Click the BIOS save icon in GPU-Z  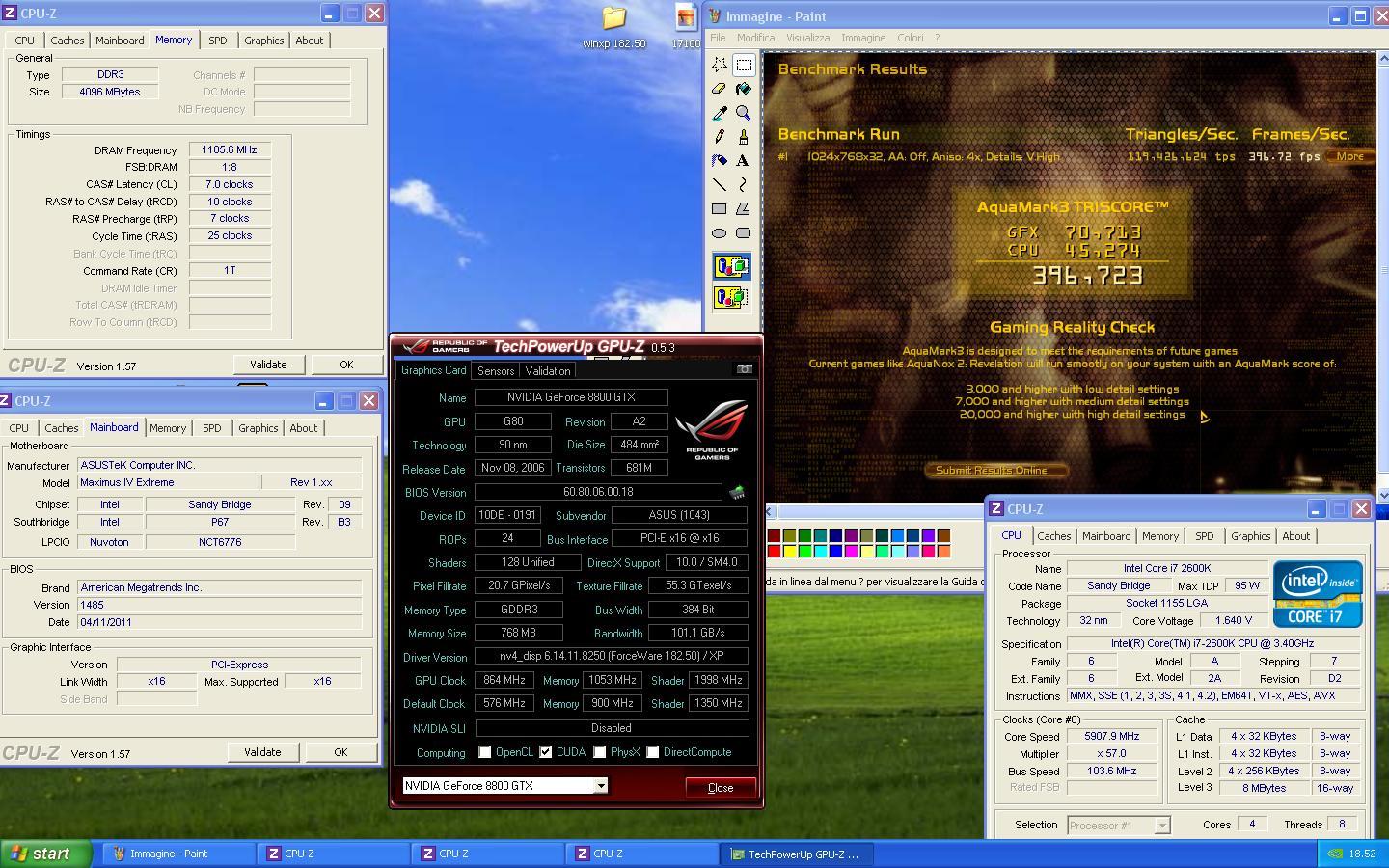[x=737, y=492]
